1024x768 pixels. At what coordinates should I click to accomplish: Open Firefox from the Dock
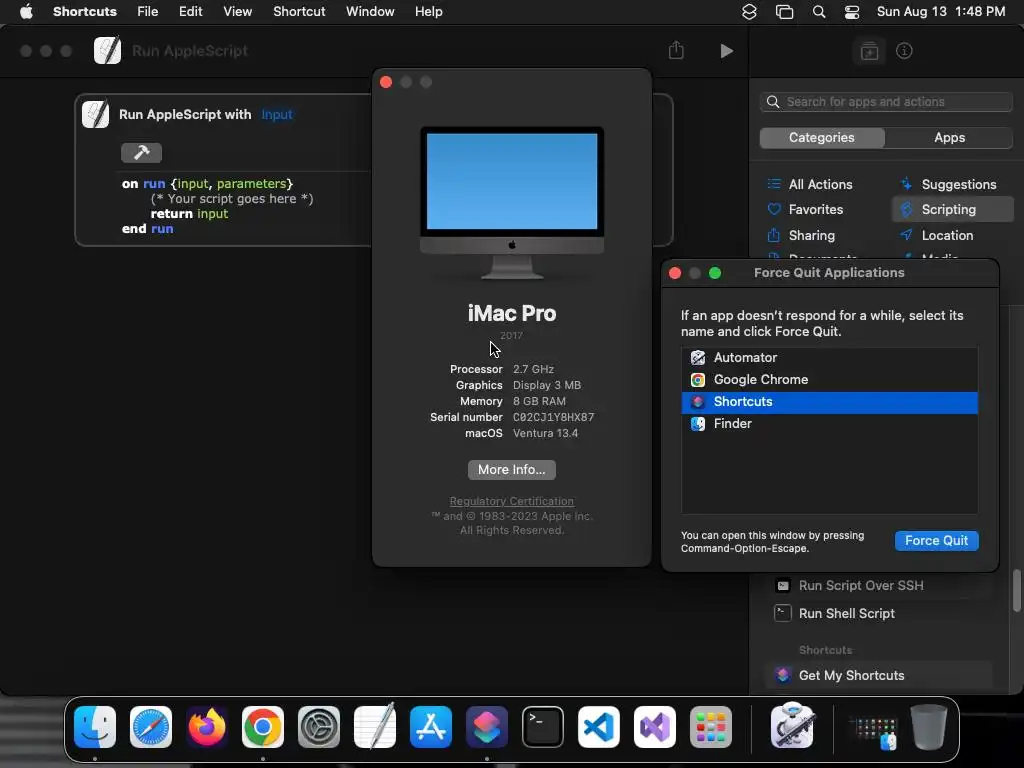coord(206,727)
